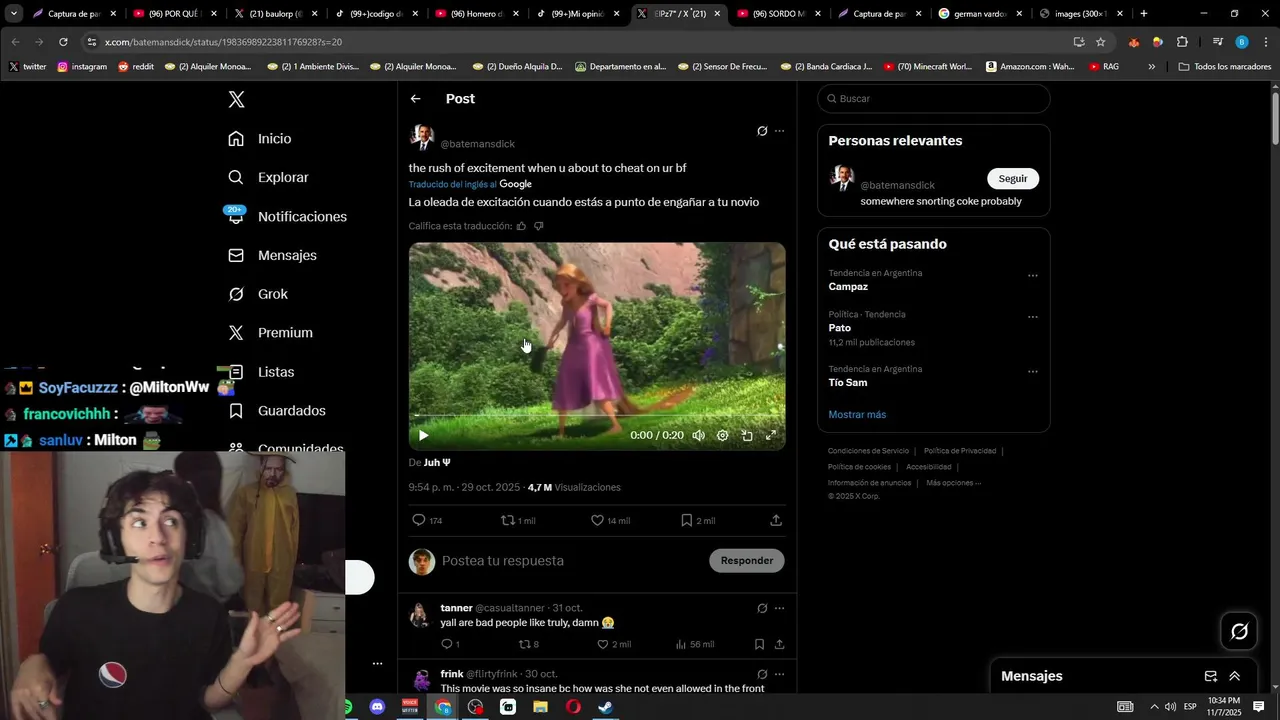Open frink's reply three-dot menu
This screenshot has height=720, width=1280.
coord(780,674)
